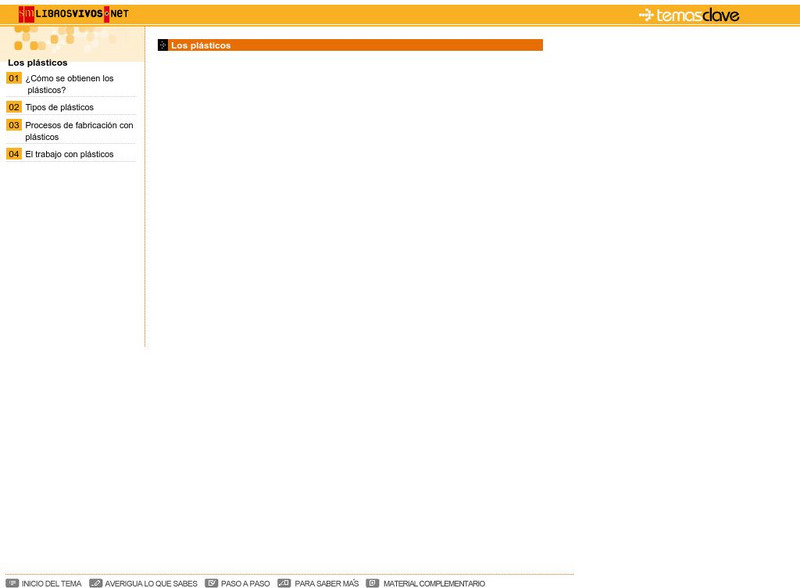This screenshot has height=588, width=800.
Task: Open PARA SABER MÁS
Action: point(327,583)
